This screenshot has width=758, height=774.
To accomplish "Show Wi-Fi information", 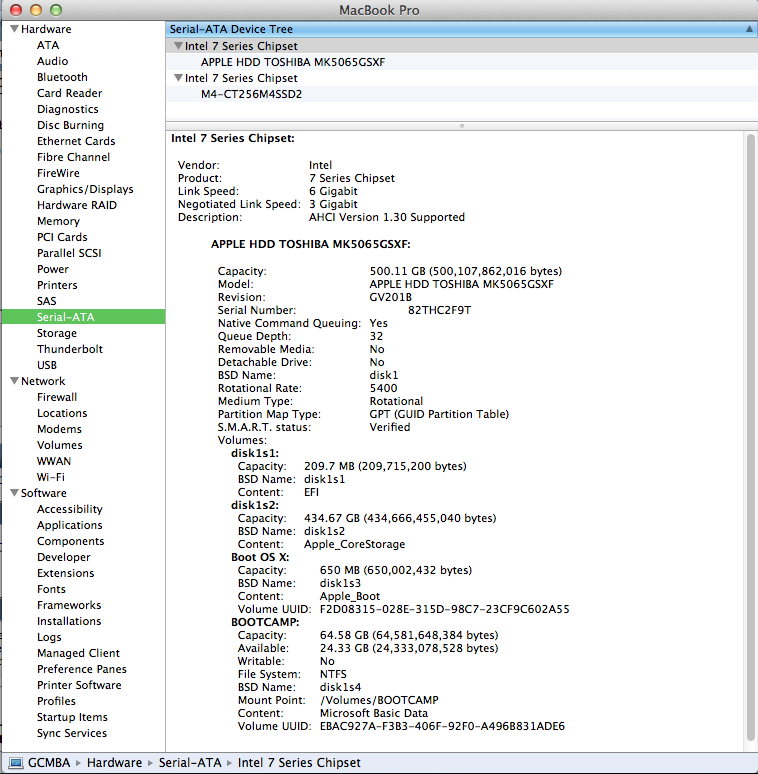I will pyautogui.click(x=51, y=477).
